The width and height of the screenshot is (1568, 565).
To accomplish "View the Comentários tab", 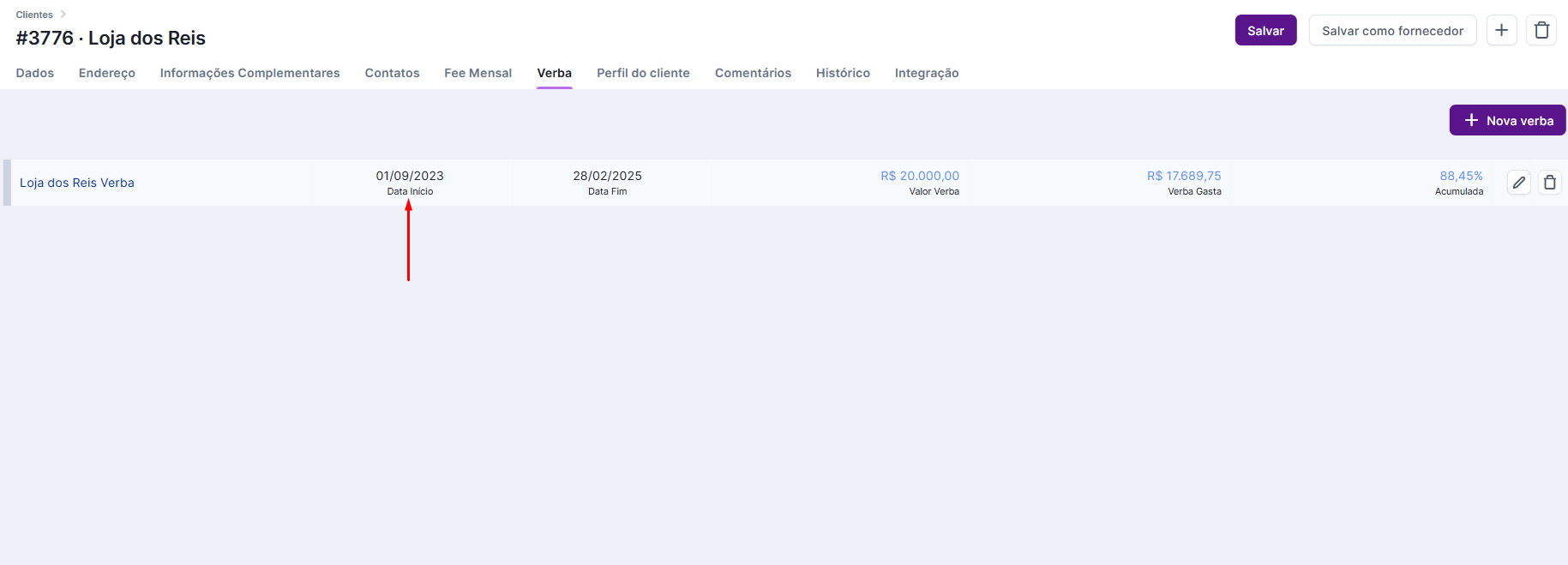I will click(x=753, y=73).
